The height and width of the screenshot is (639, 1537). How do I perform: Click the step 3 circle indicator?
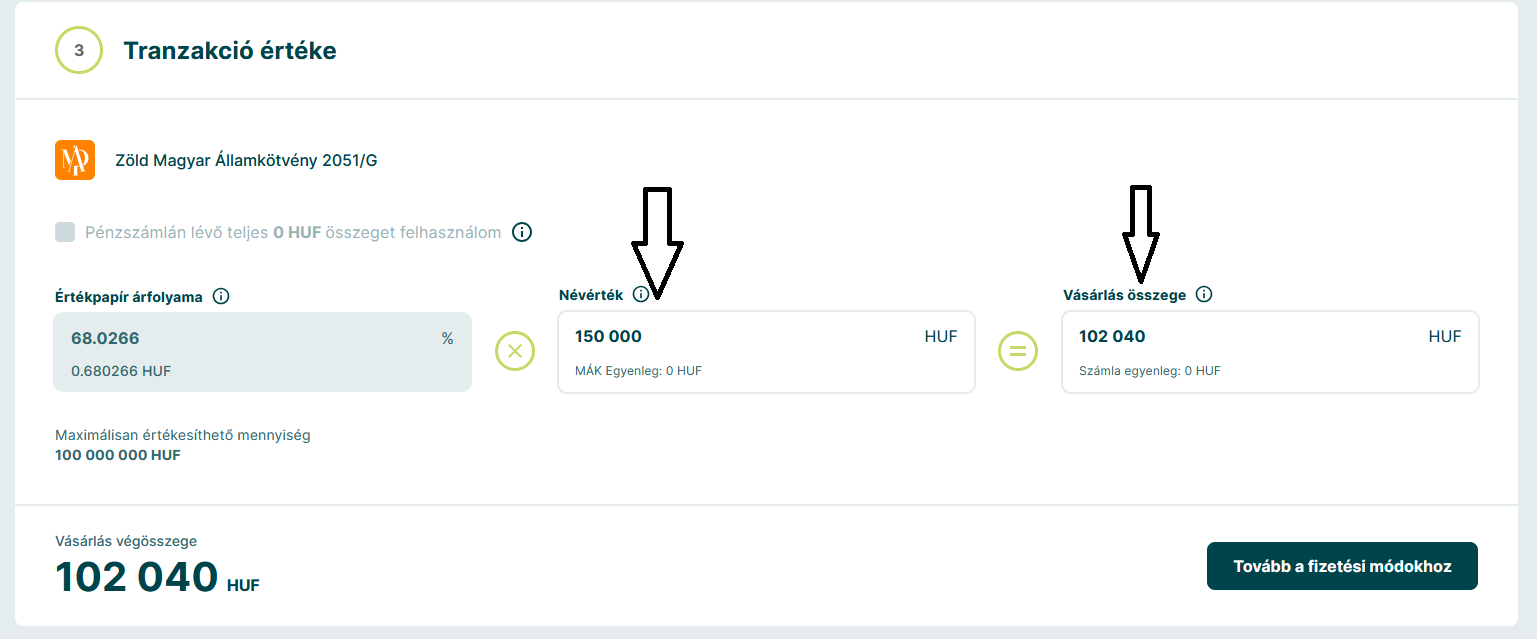[79, 50]
